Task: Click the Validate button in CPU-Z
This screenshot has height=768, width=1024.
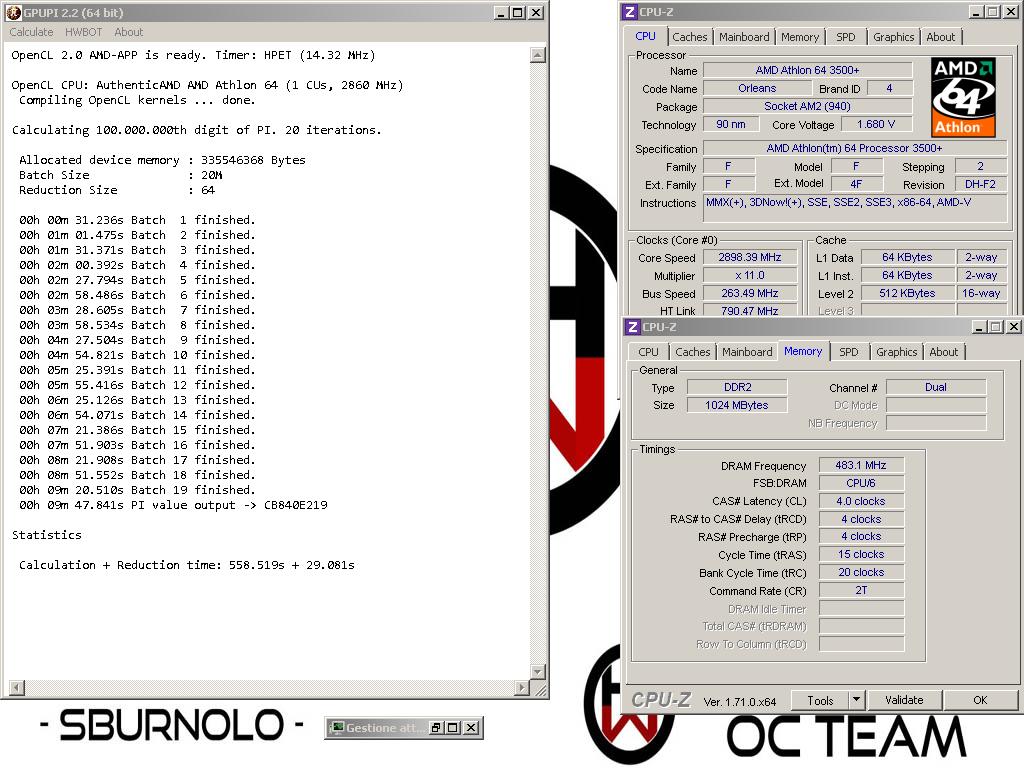Action: (904, 700)
